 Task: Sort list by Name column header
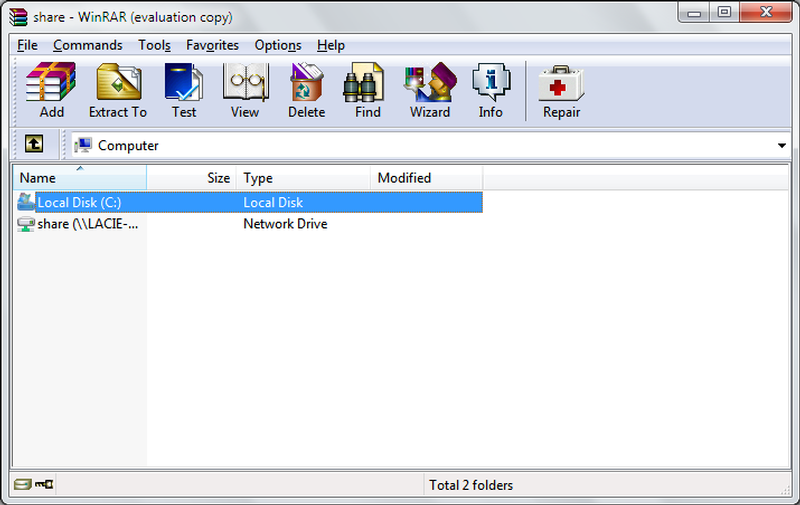point(80,178)
